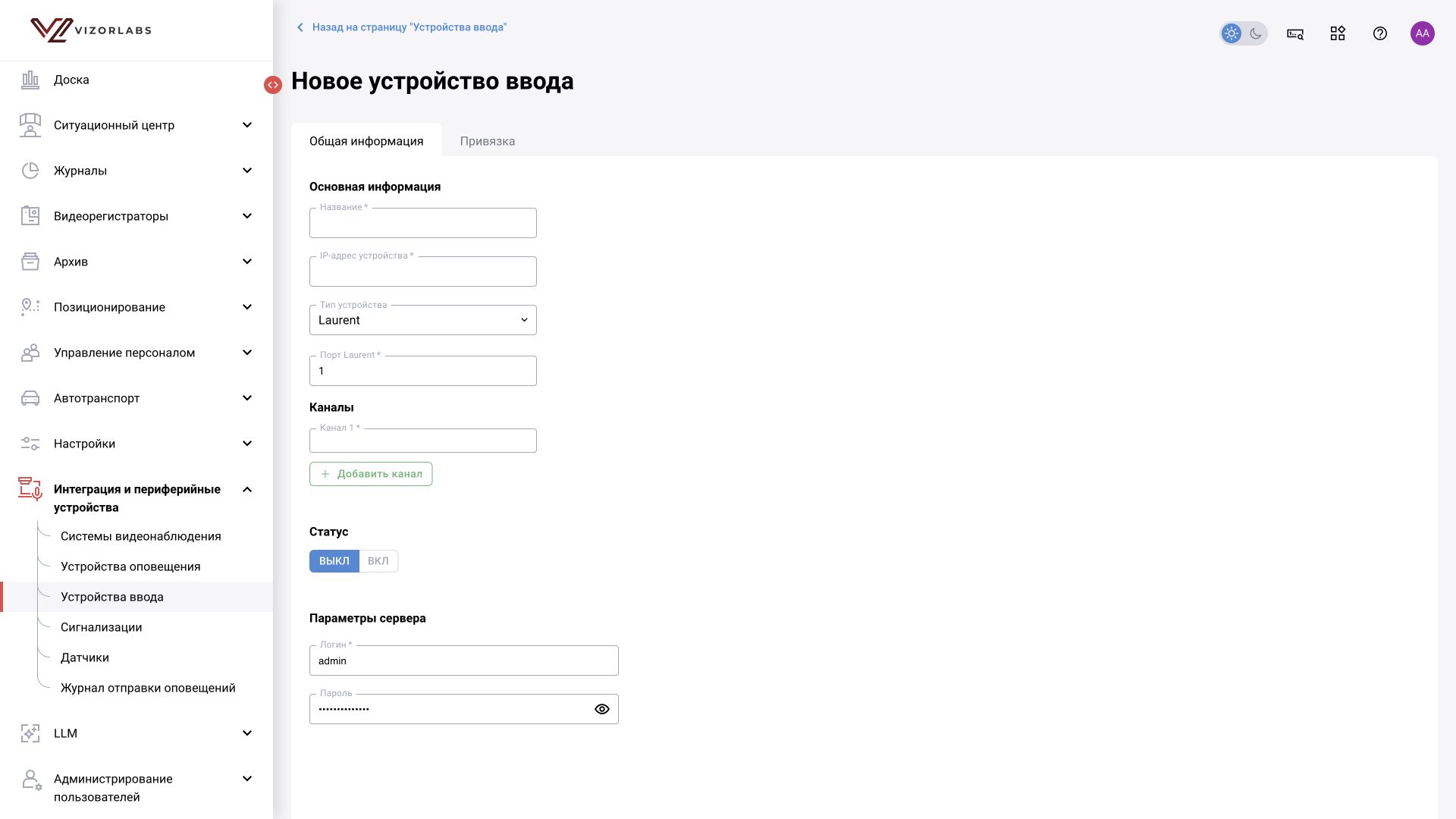Open Журнал отправки оповещений link
The height and width of the screenshot is (819, 1456).
tap(148, 688)
